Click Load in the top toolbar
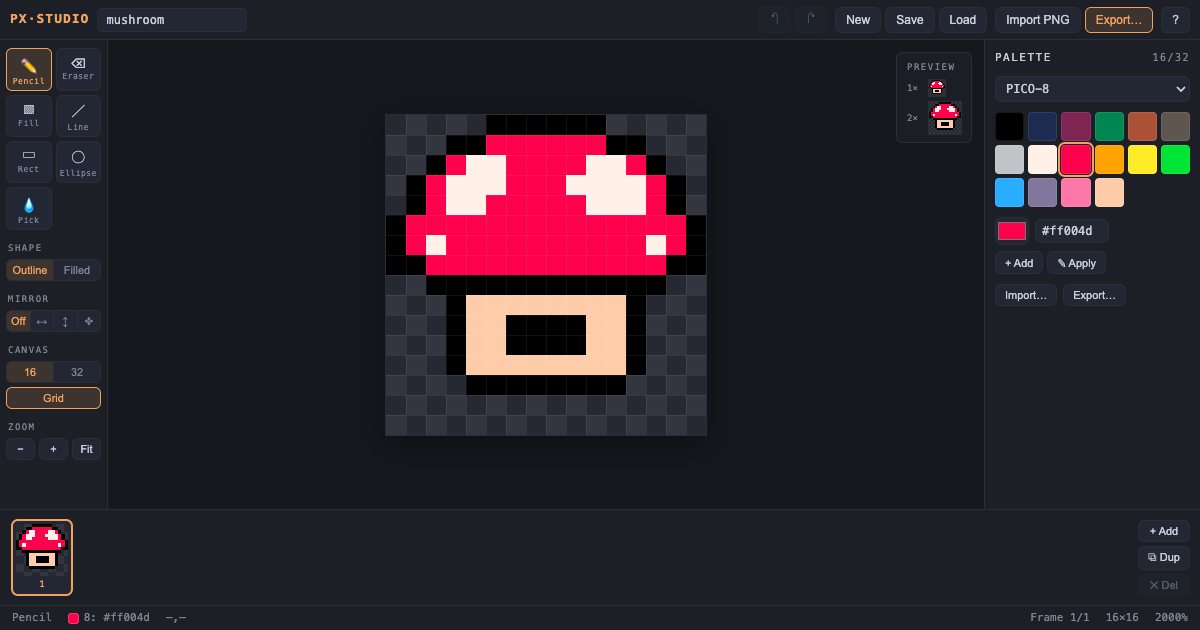1200x630 pixels. click(x=962, y=20)
